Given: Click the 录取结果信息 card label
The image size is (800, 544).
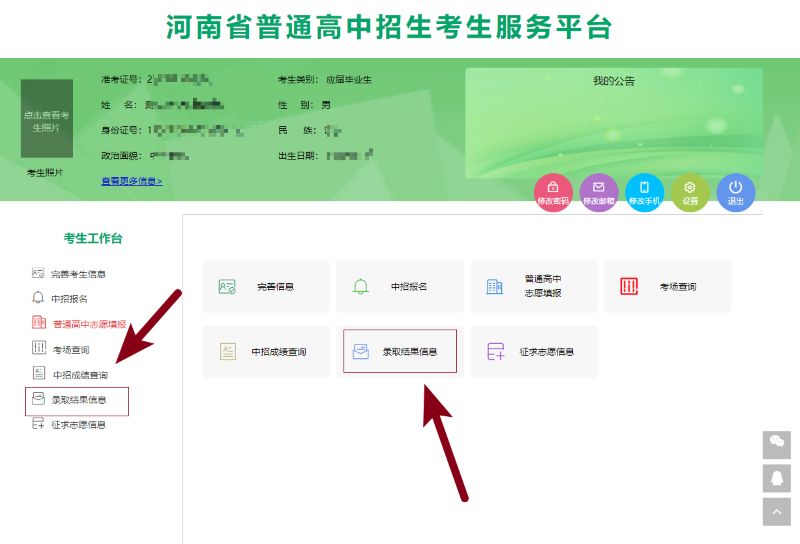Looking at the screenshot, I should 410,352.
